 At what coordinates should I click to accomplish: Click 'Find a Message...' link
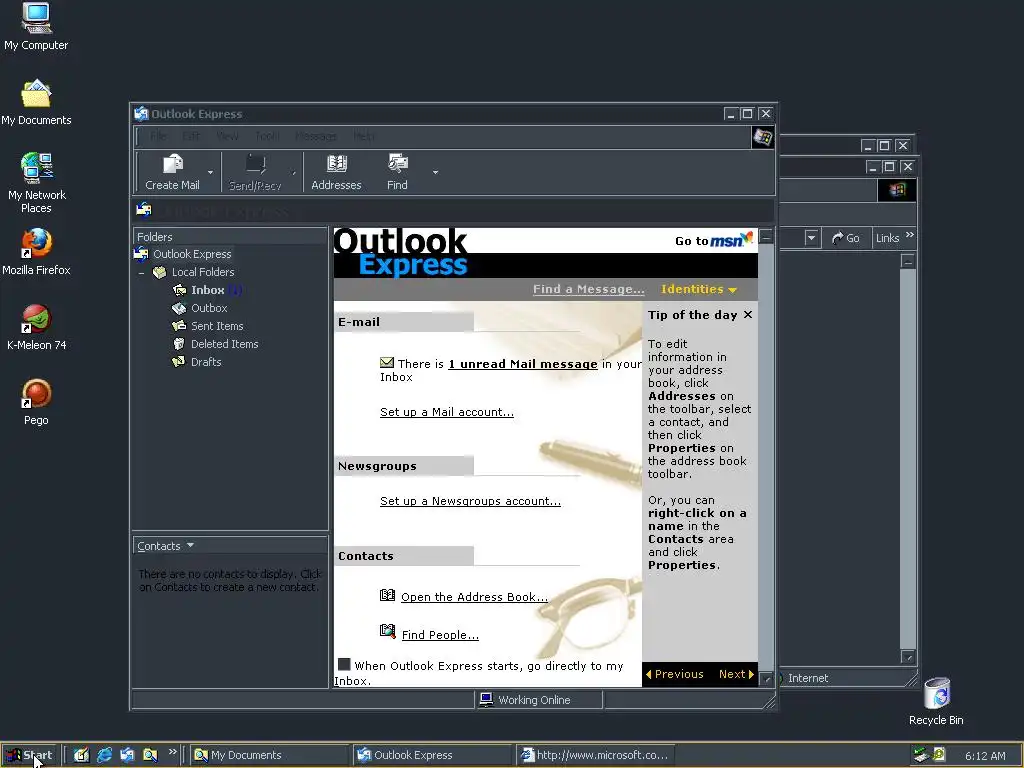click(x=588, y=289)
